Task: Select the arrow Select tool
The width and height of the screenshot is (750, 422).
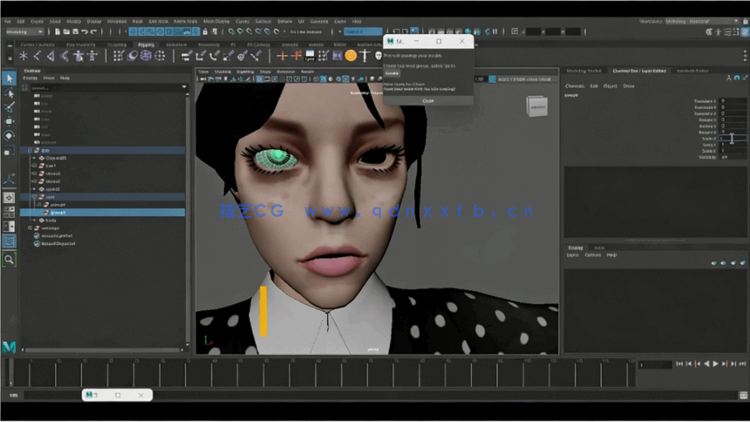Action: [9, 78]
